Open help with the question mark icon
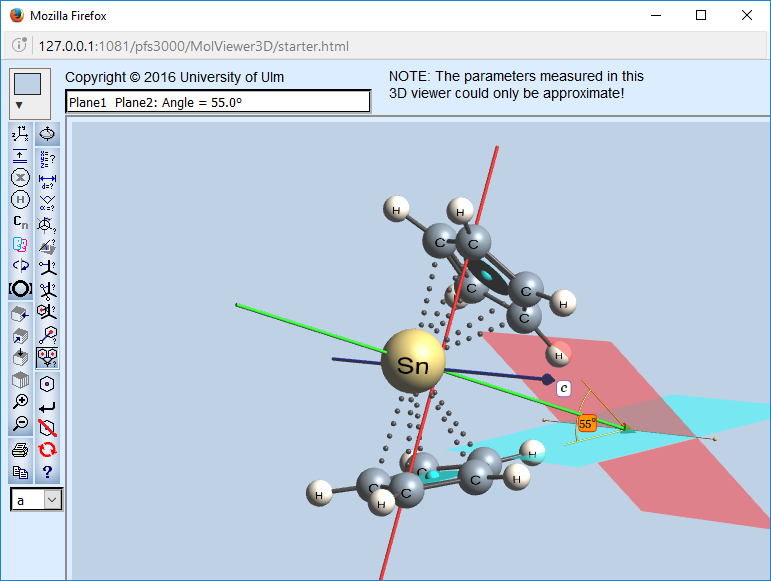 coord(47,472)
